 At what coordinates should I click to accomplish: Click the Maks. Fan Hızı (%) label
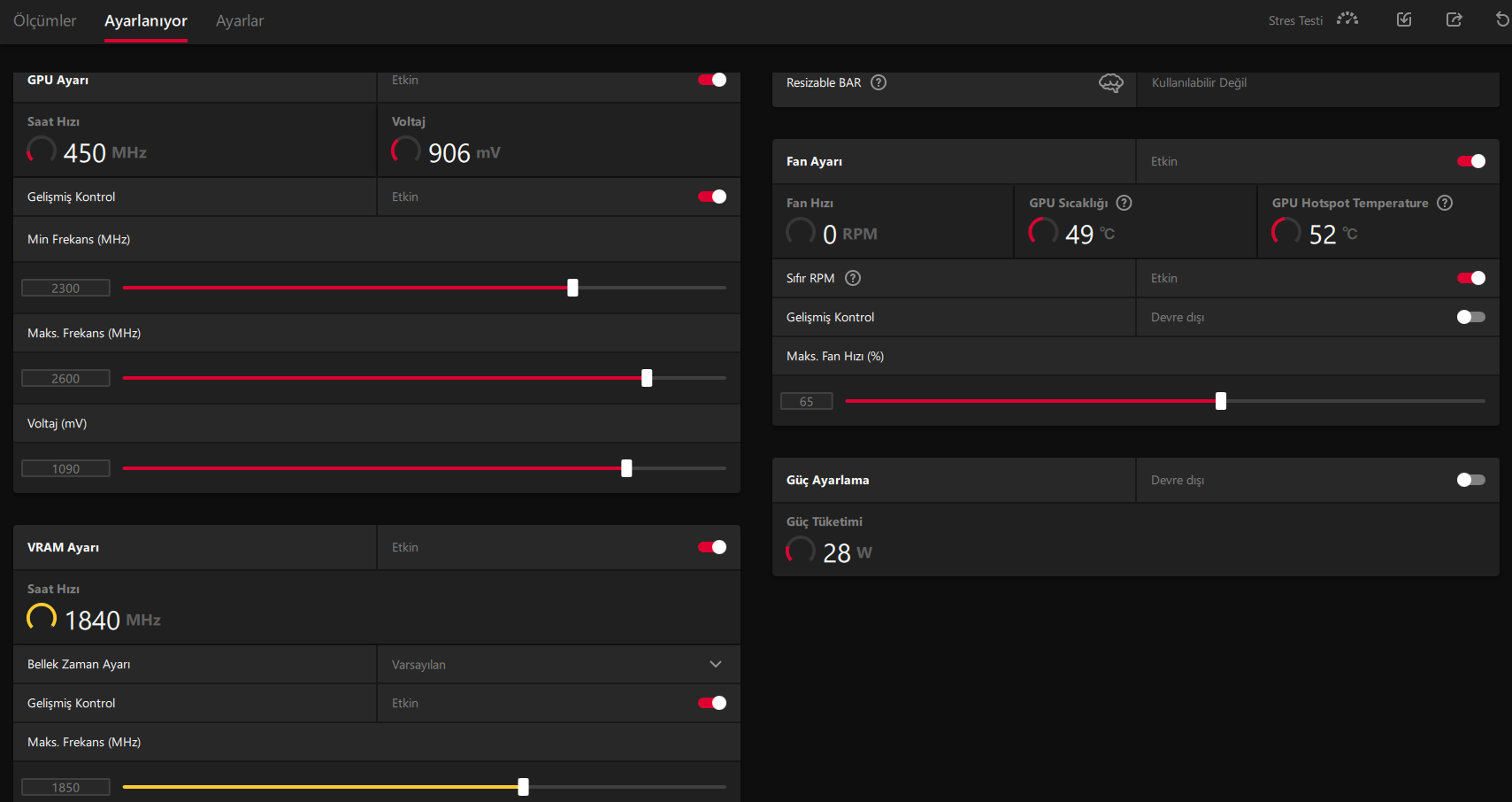pos(835,356)
